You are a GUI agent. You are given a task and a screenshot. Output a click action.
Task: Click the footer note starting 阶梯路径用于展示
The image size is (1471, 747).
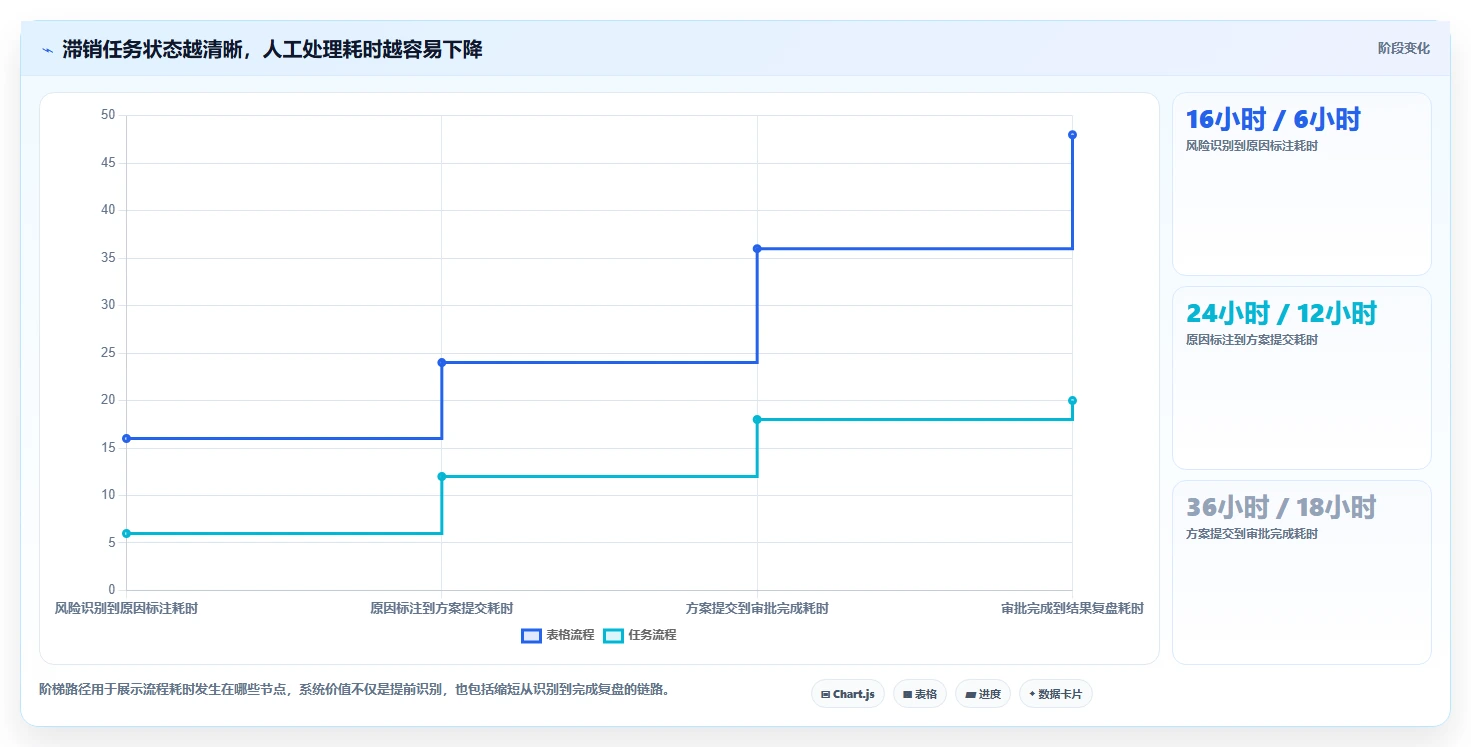(354, 689)
